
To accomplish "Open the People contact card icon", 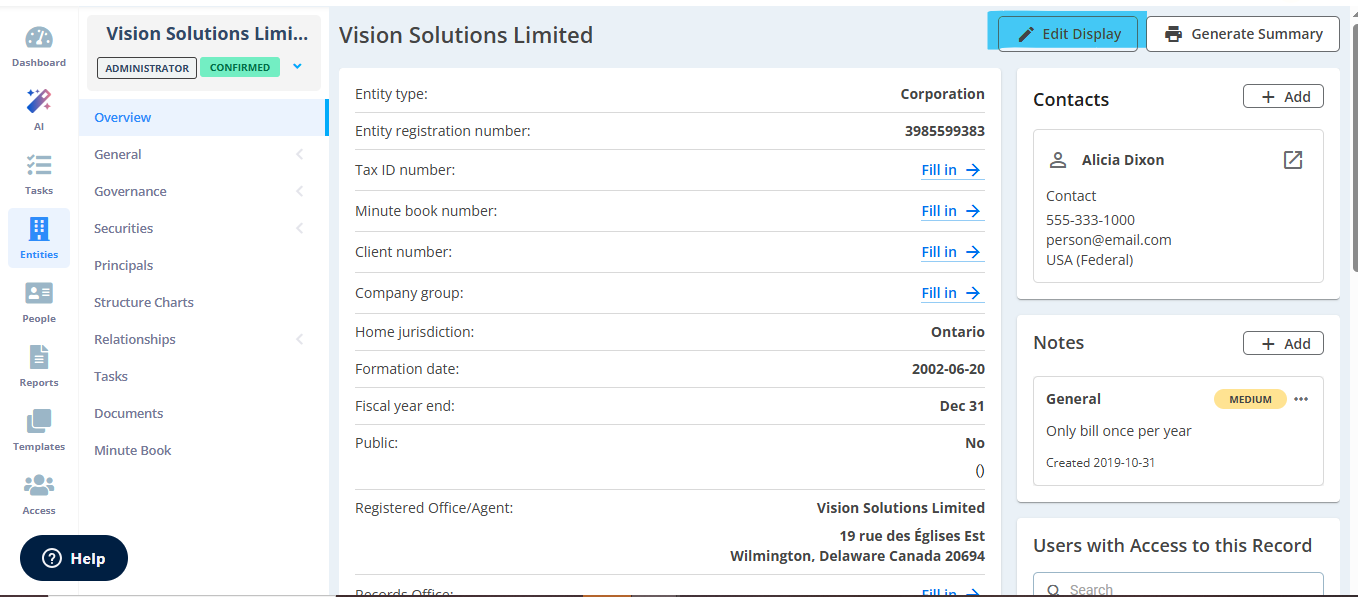I will 39,293.
